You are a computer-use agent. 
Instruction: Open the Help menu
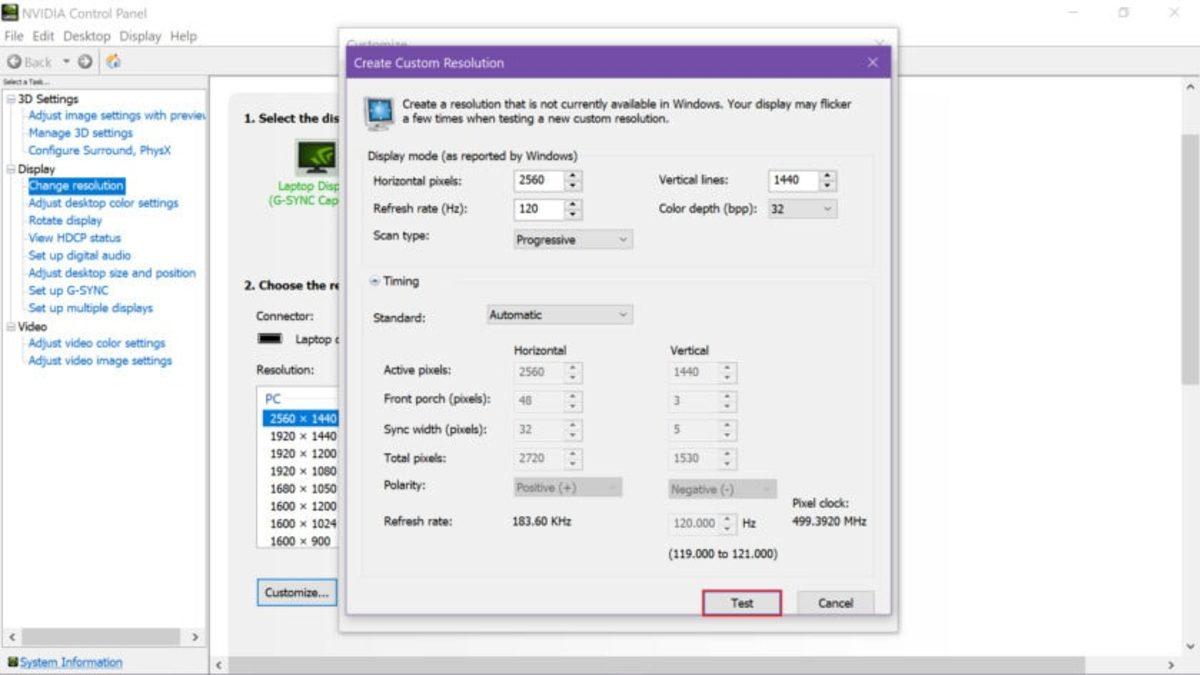coord(184,35)
